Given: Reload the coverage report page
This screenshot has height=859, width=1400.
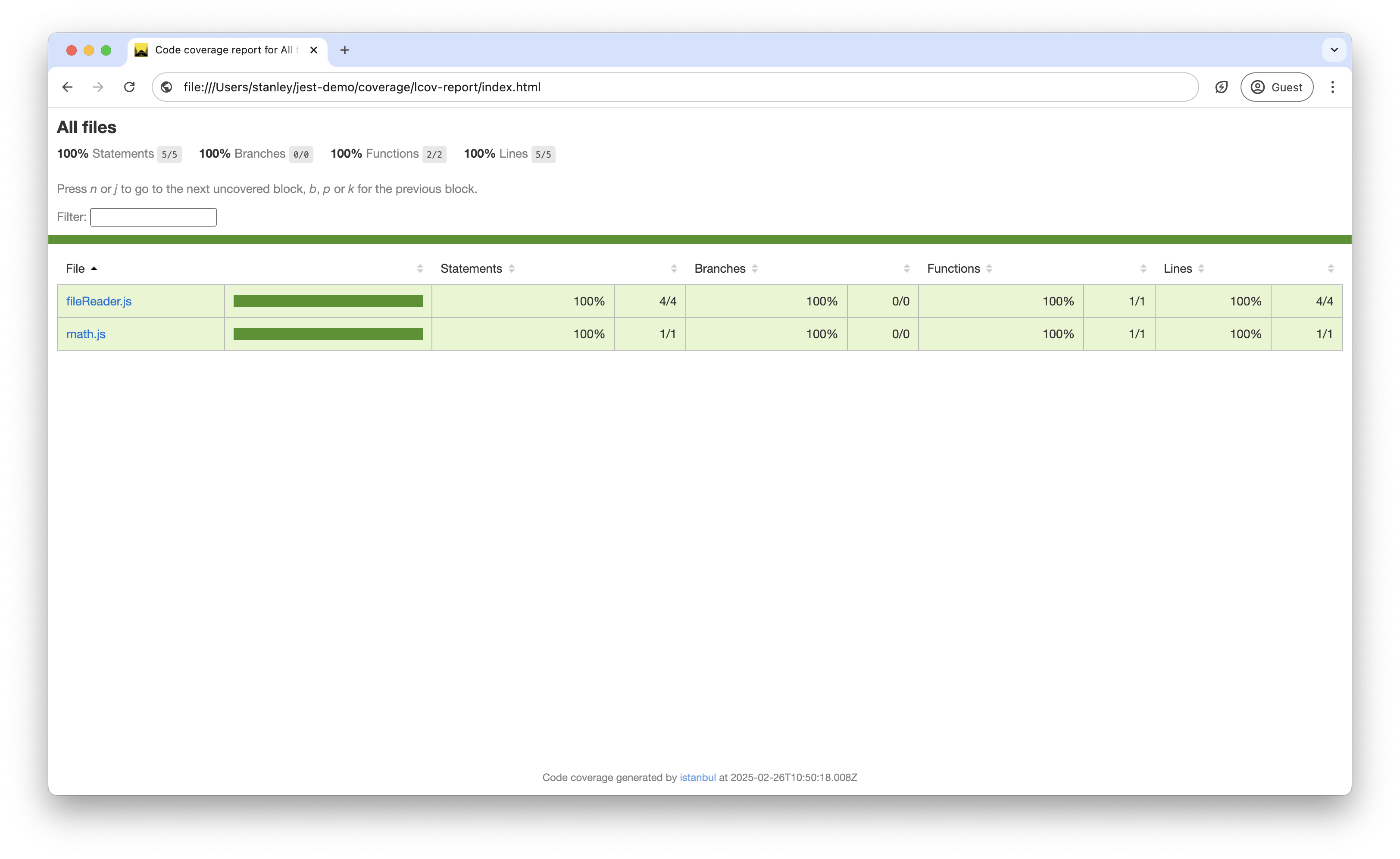Looking at the screenshot, I should 130,87.
